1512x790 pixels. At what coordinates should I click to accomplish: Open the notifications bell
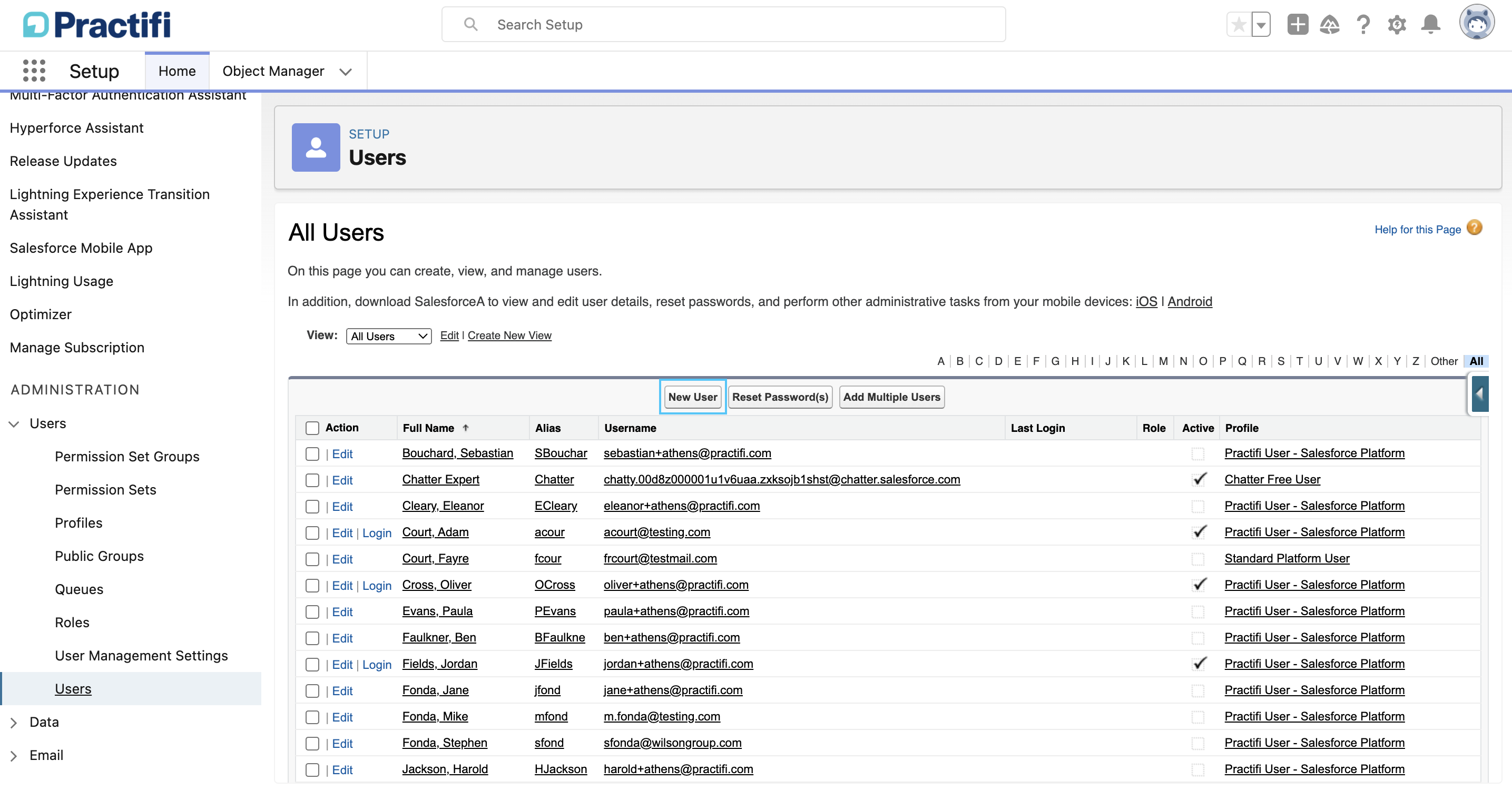[x=1431, y=25]
